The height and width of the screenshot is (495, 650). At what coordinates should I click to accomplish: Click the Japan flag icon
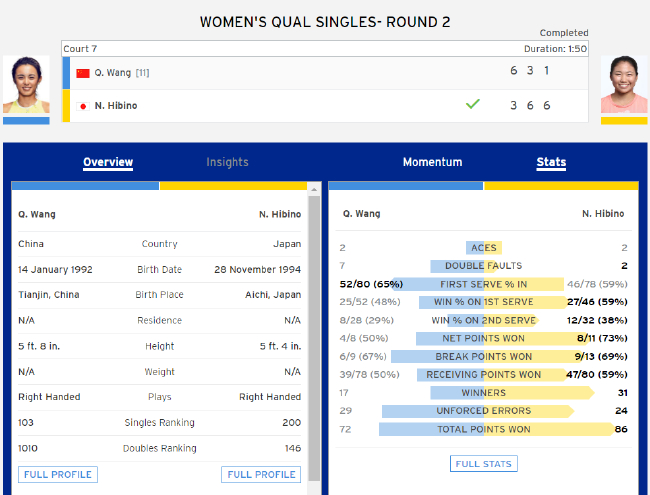click(x=83, y=105)
